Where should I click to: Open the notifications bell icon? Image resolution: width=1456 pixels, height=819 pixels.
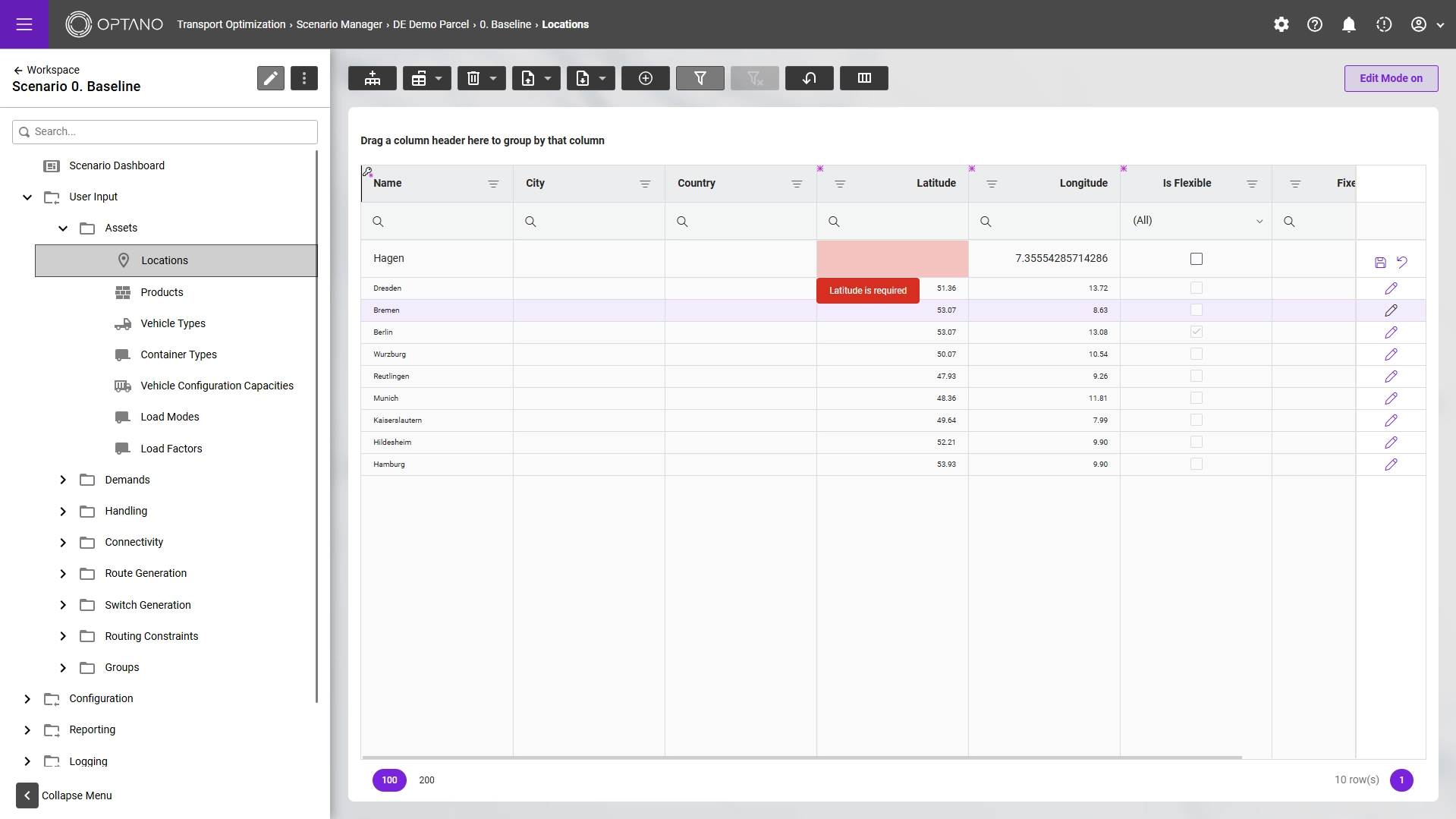click(1348, 24)
